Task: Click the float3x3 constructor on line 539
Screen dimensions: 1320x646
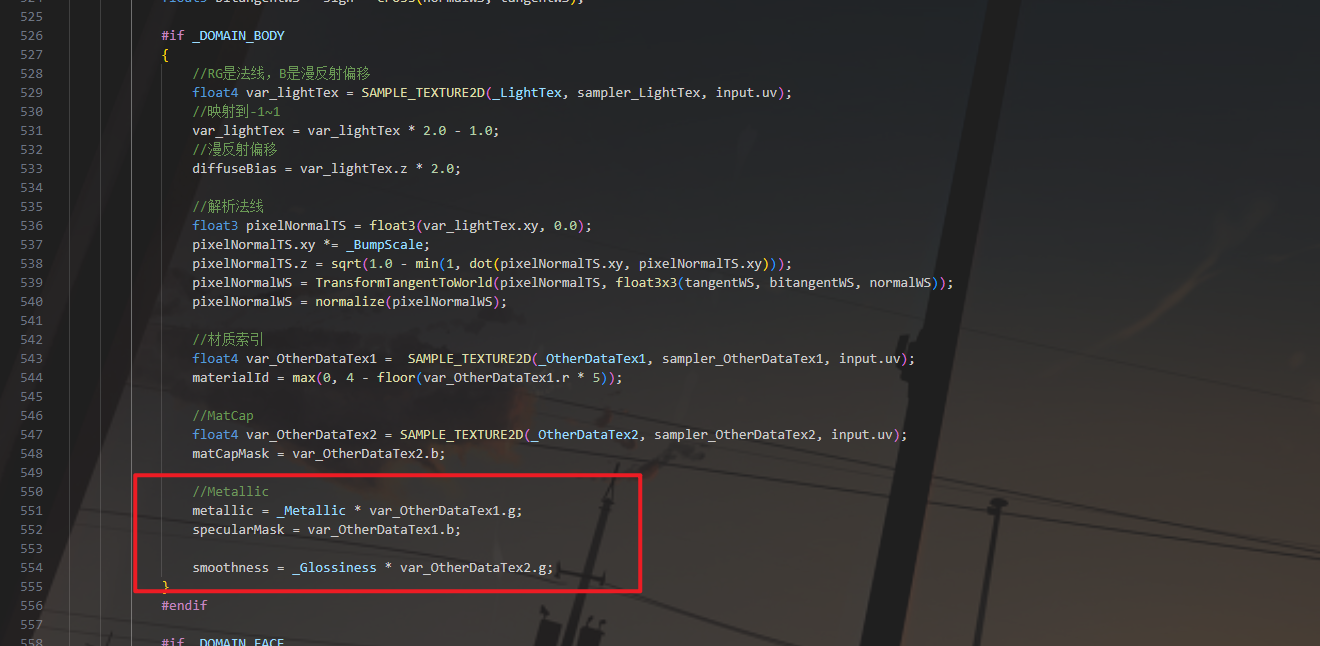Action: [646, 282]
